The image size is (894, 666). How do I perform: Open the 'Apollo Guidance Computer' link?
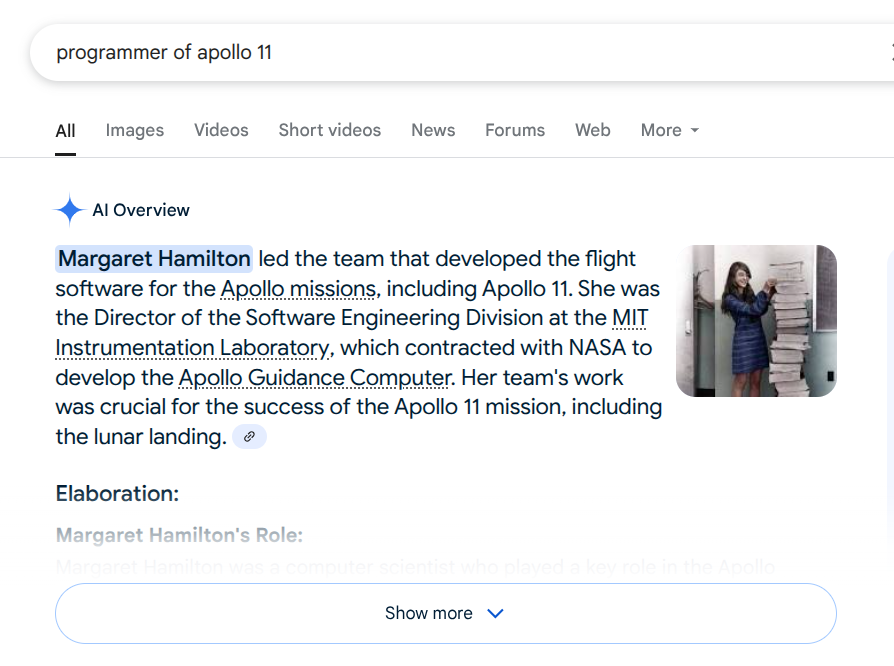click(x=314, y=378)
